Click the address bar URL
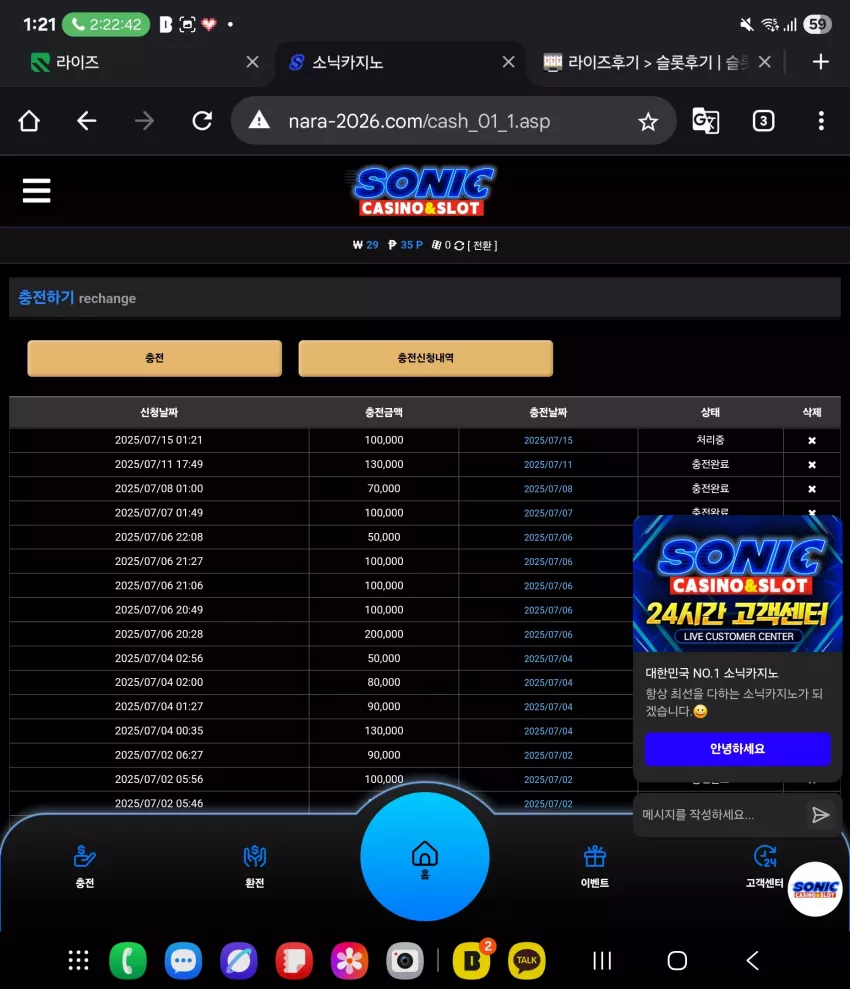Viewport: 850px width, 989px height. [x=419, y=120]
